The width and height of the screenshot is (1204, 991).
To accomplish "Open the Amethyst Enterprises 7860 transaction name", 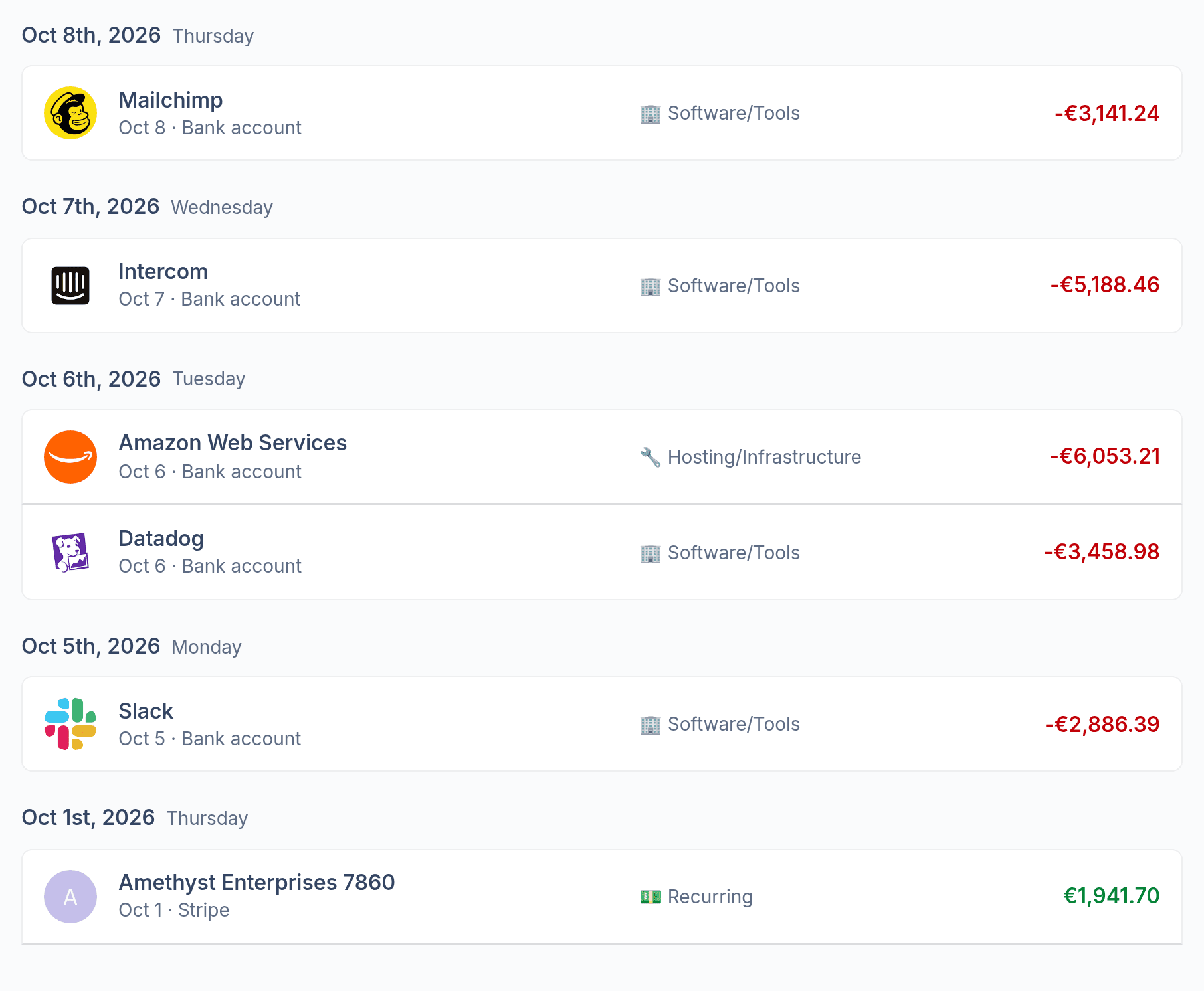I will click(x=256, y=883).
